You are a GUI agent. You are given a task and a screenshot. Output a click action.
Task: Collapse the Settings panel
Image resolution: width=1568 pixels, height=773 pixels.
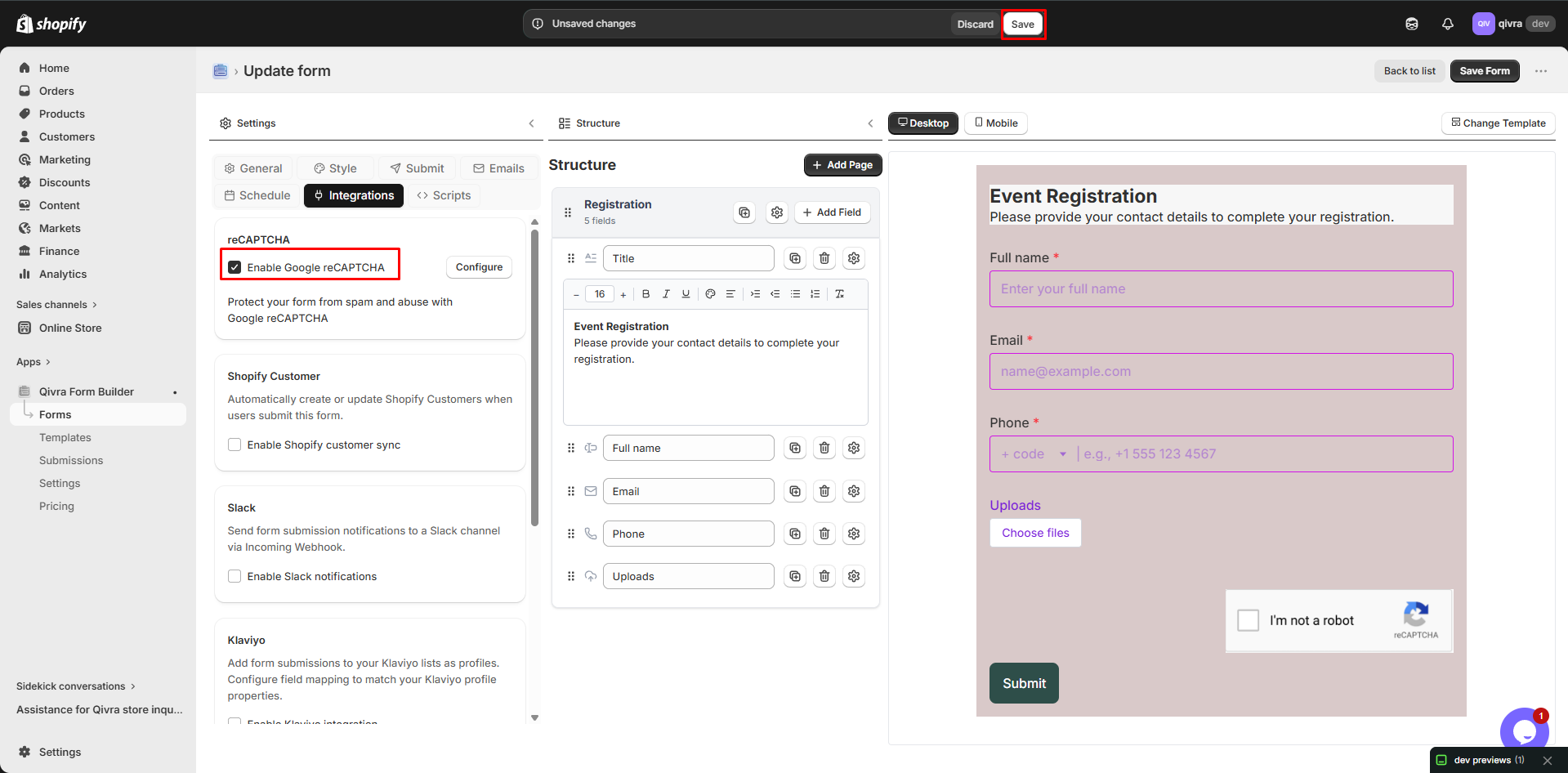click(531, 123)
